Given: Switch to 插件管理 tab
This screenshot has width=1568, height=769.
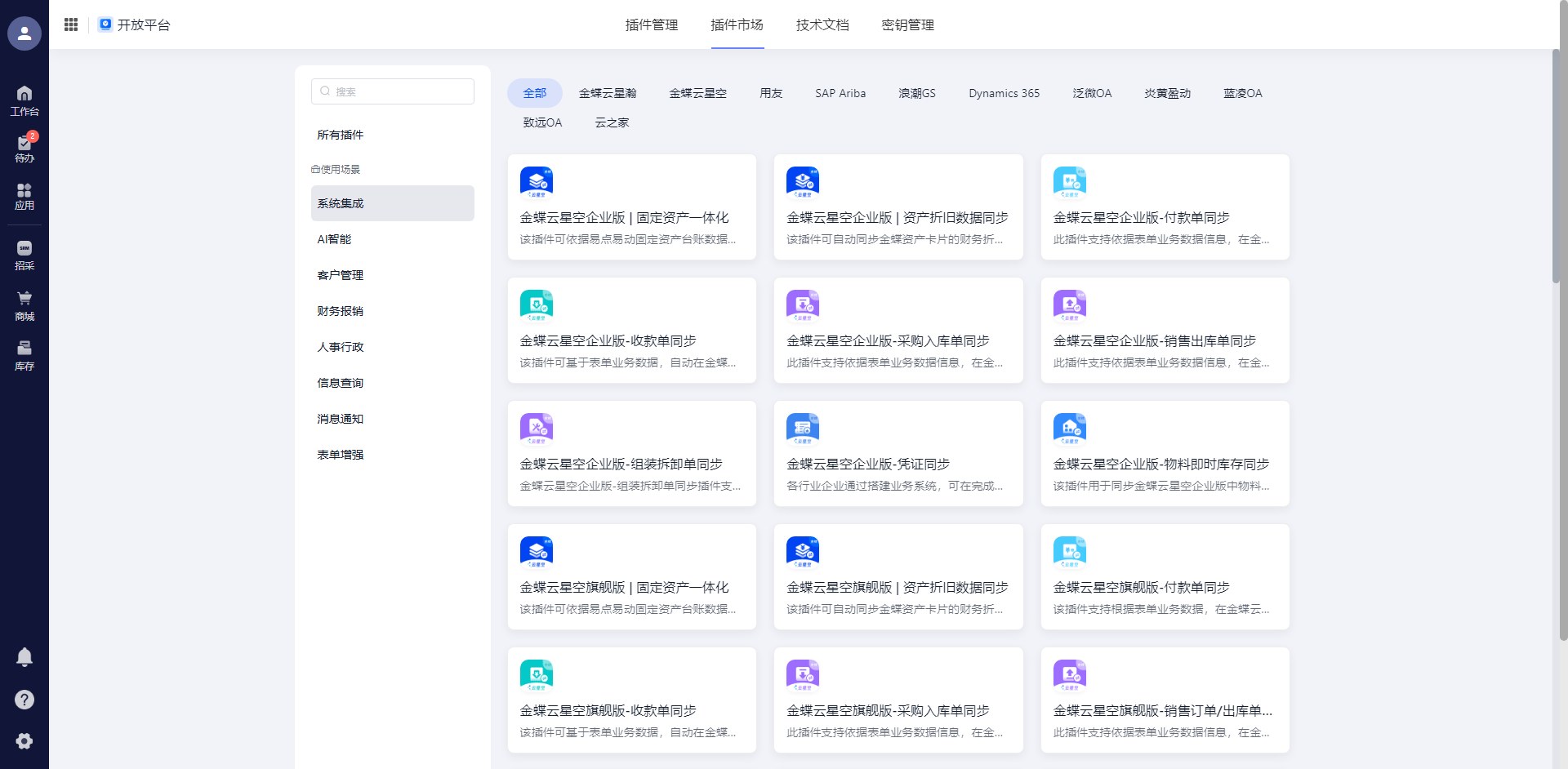Looking at the screenshot, I should click(x=652, y=24).
